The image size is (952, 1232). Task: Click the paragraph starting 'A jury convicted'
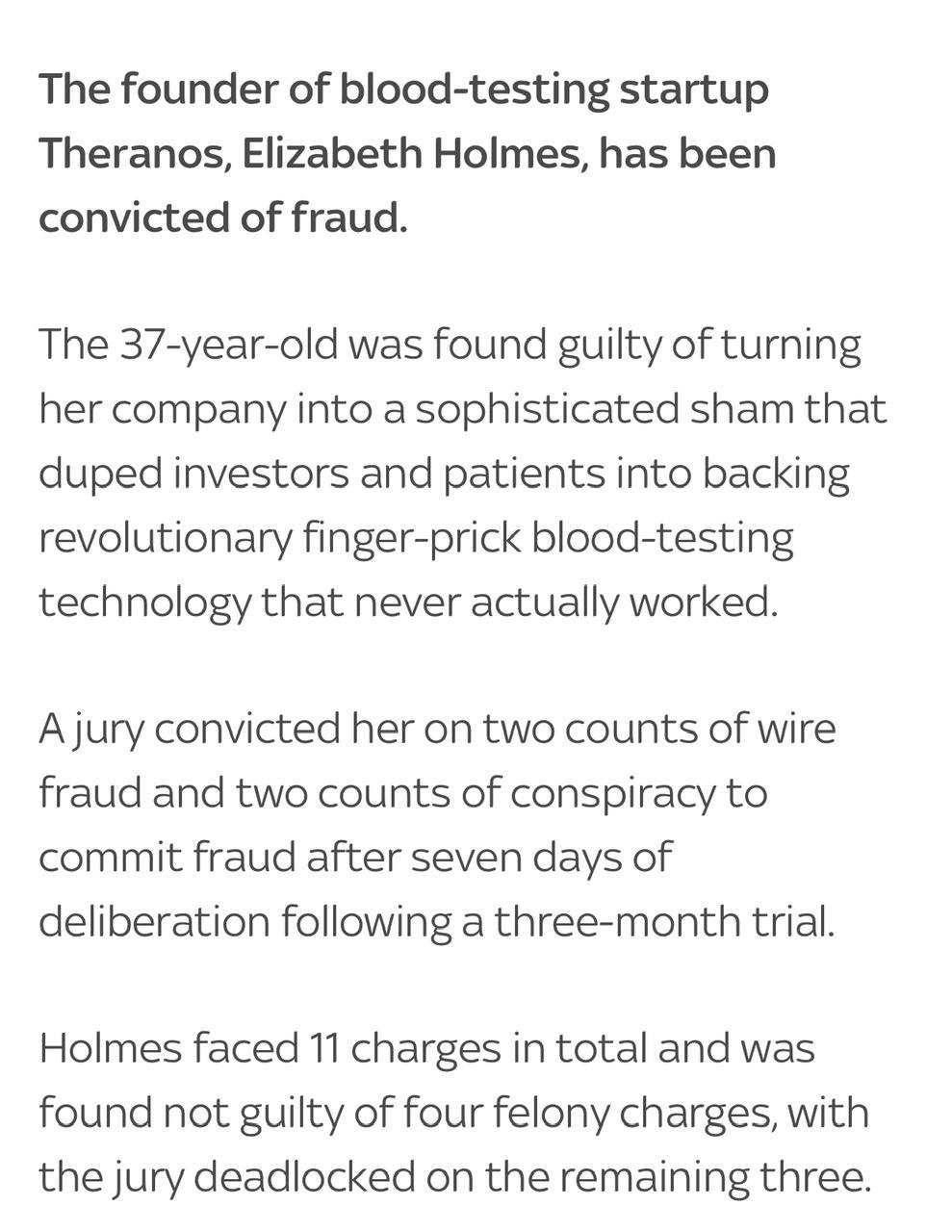(437, 825)
